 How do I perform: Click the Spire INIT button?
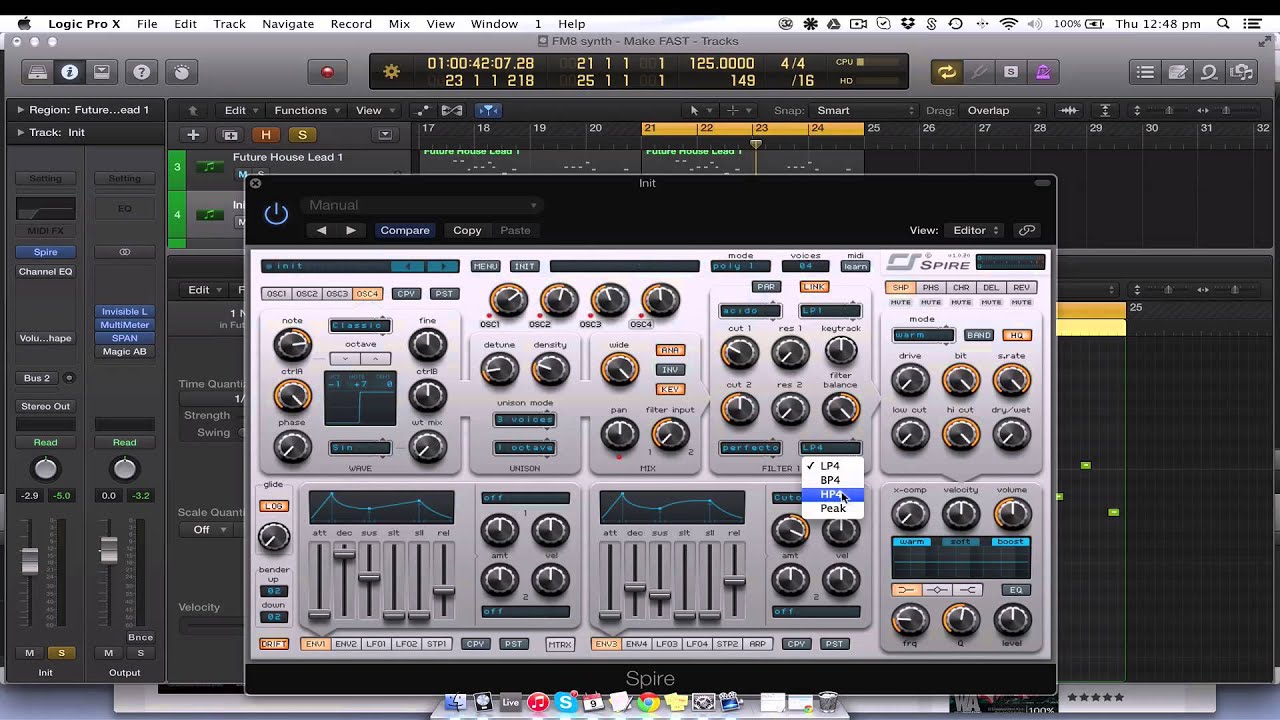pos(524,266)
